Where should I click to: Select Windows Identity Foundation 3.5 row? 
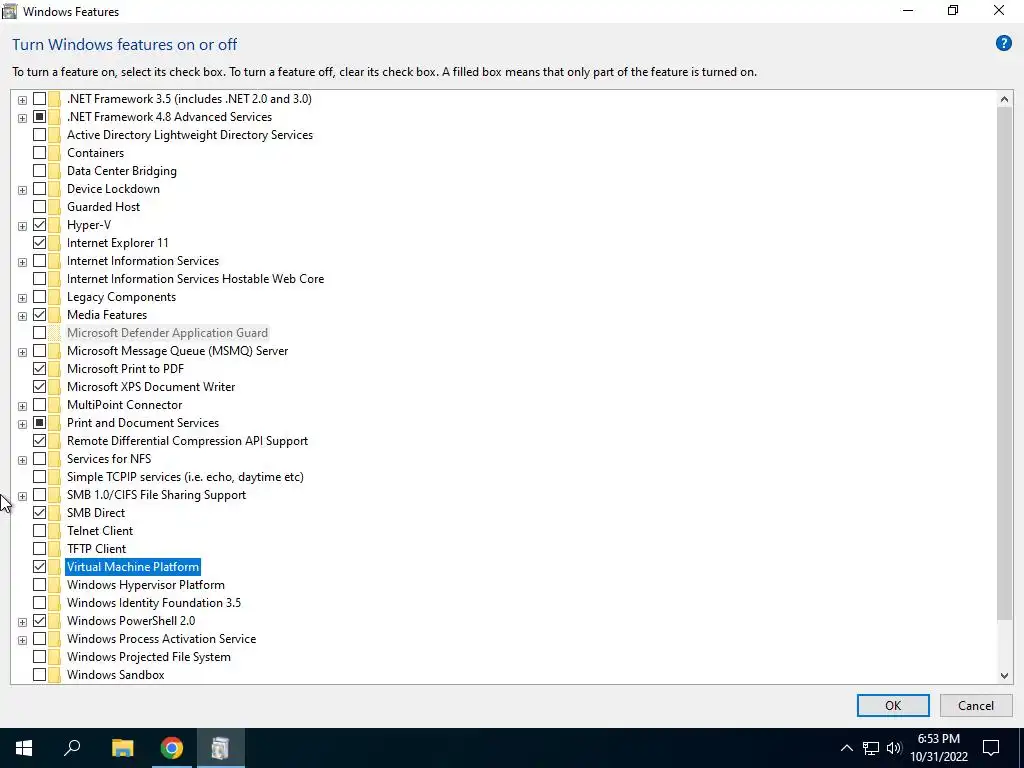click(x=153, y=603)
